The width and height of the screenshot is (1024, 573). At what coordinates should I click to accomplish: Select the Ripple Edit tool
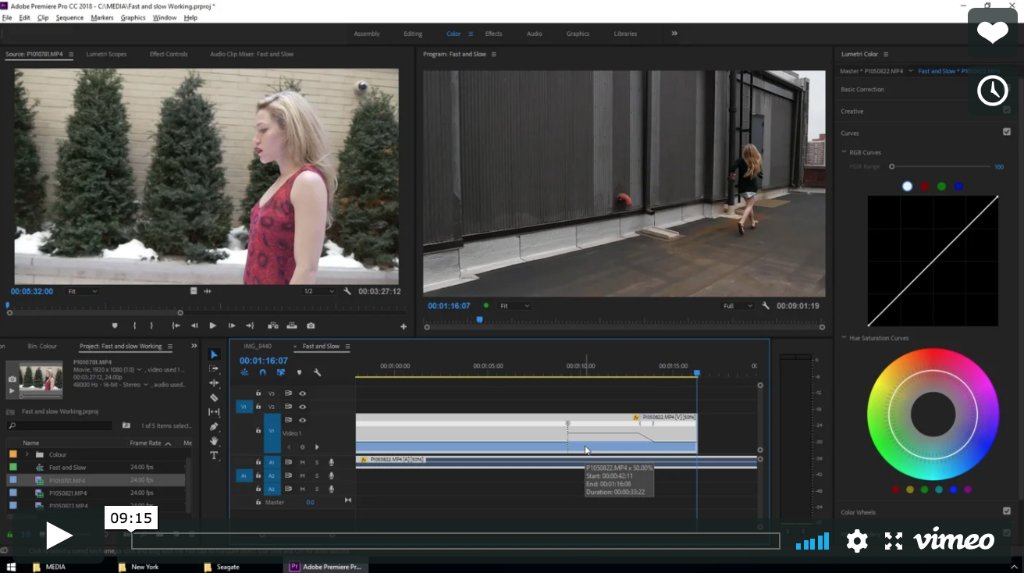tap(214, 383)
